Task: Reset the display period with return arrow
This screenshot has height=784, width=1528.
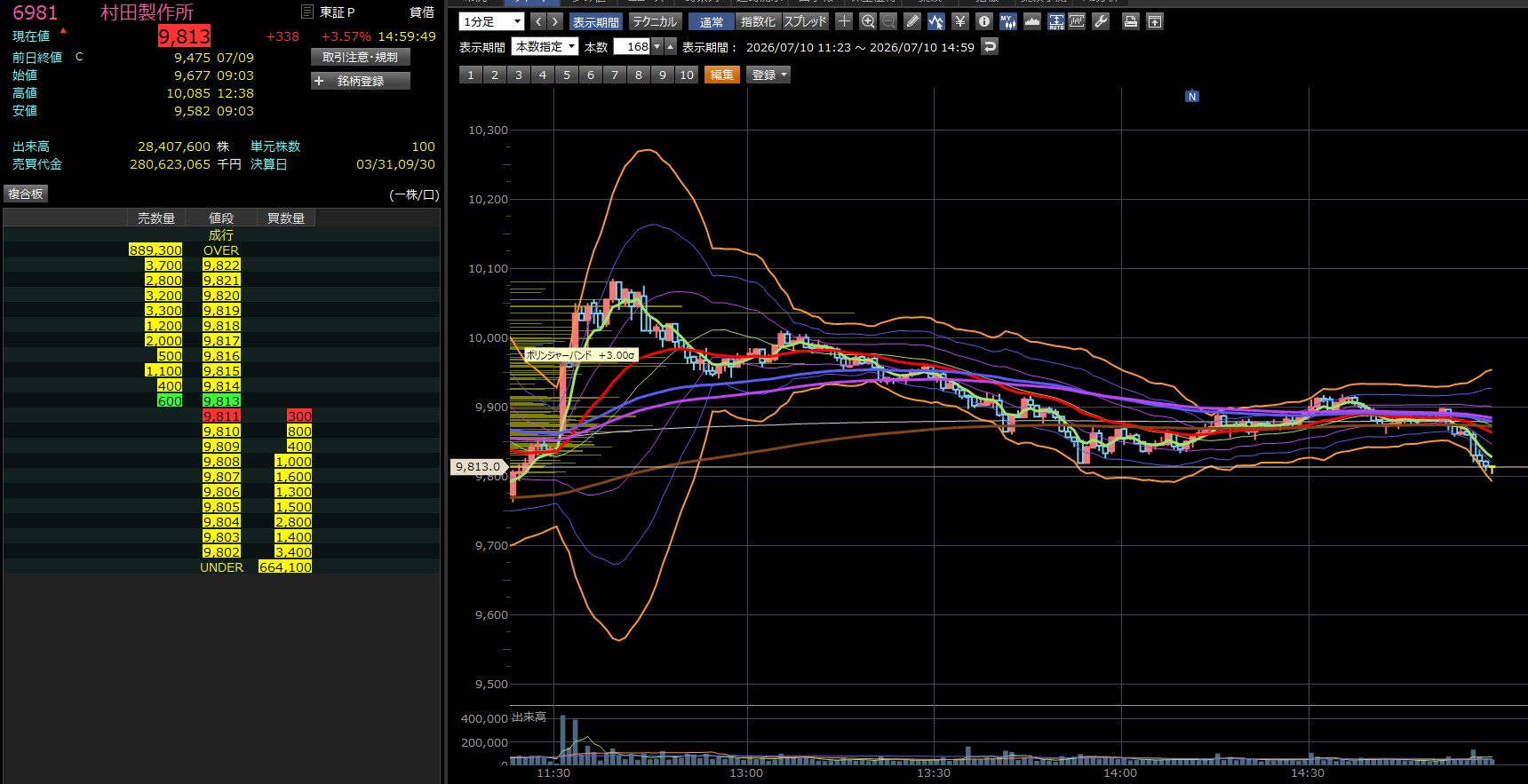Action: pyautogui.click(x=990, y=47)
